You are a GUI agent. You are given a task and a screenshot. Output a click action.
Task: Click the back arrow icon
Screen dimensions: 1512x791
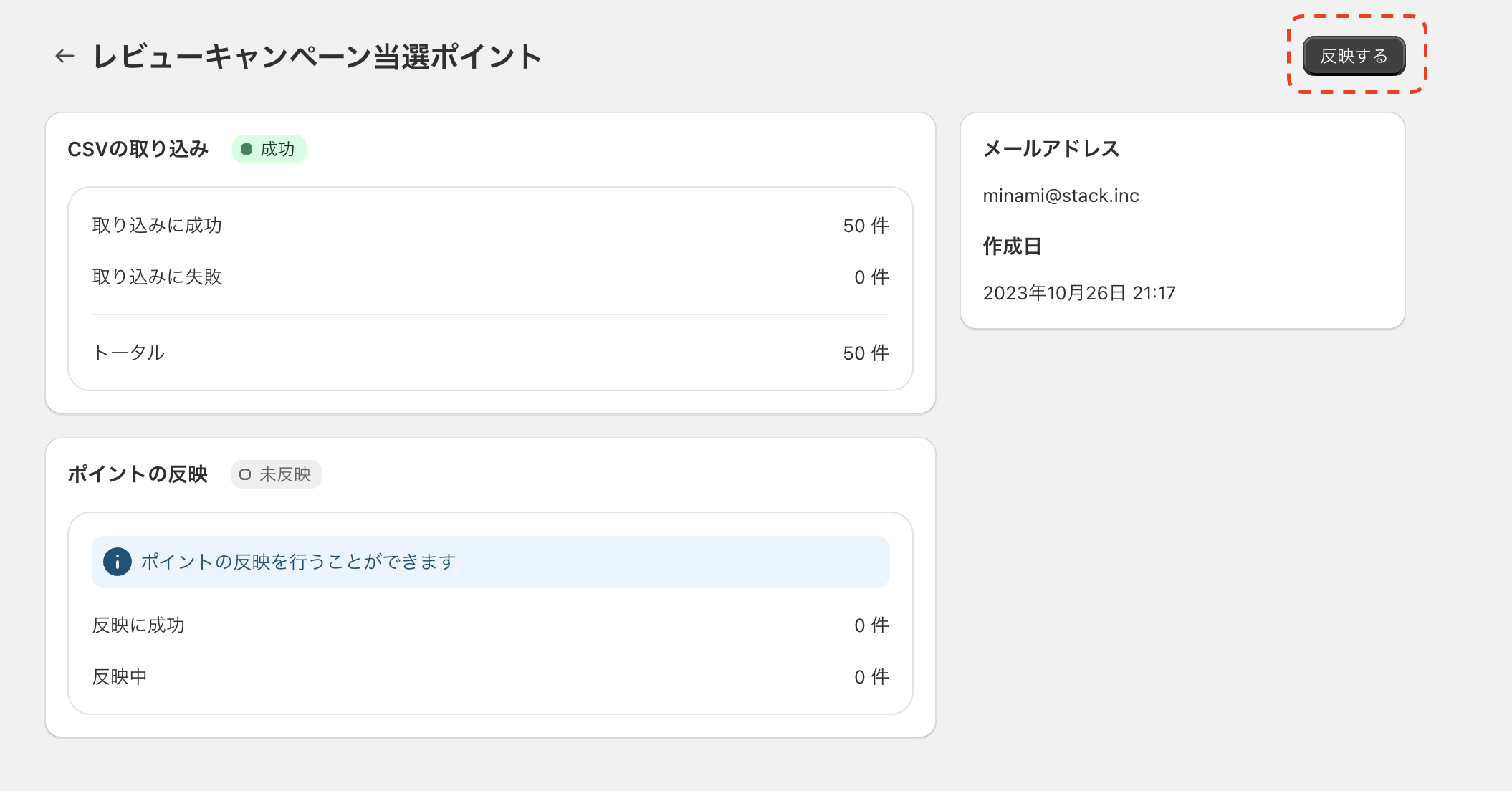(x=65, y=56)
